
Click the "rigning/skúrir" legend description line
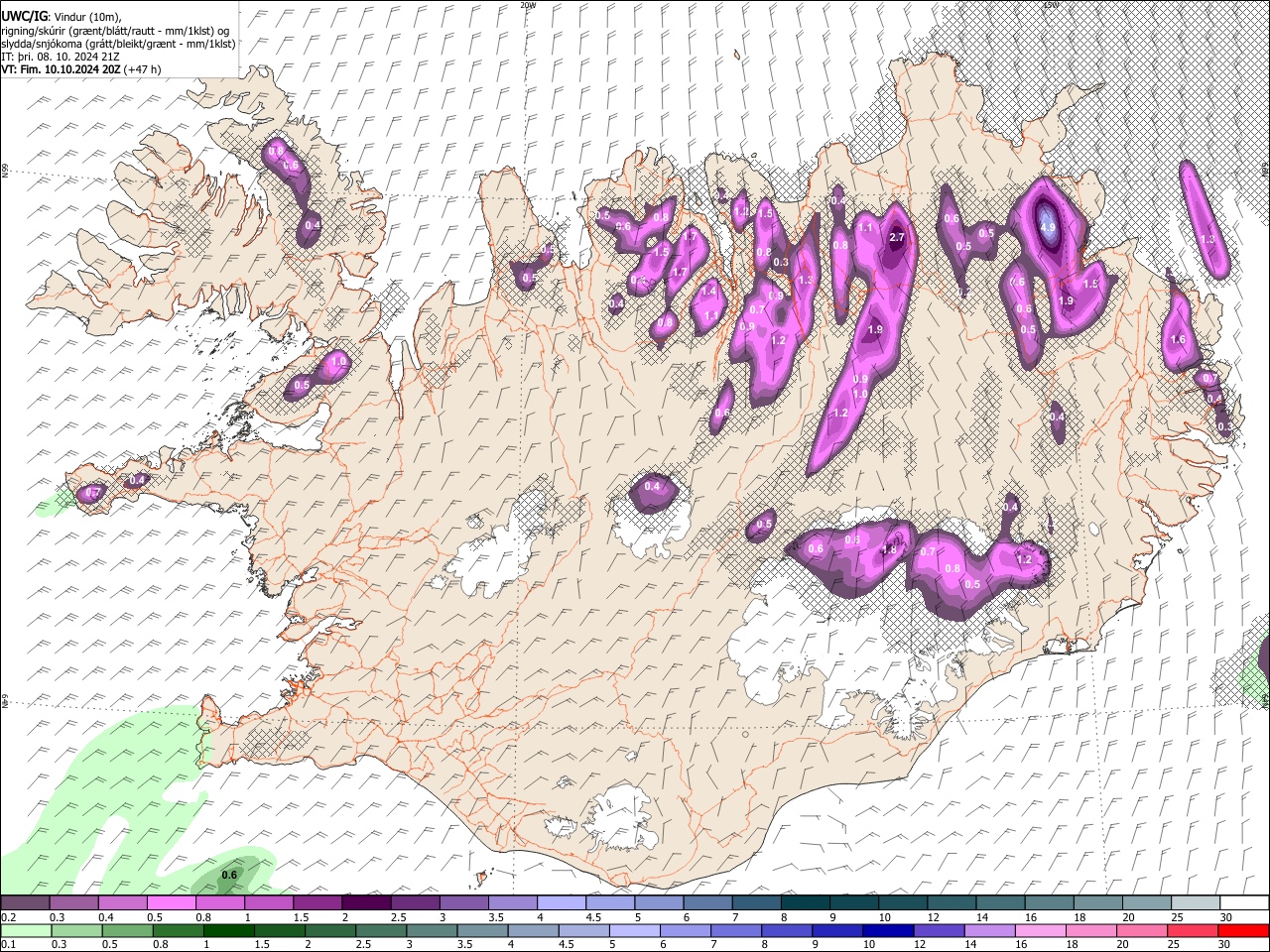[116, 31]
